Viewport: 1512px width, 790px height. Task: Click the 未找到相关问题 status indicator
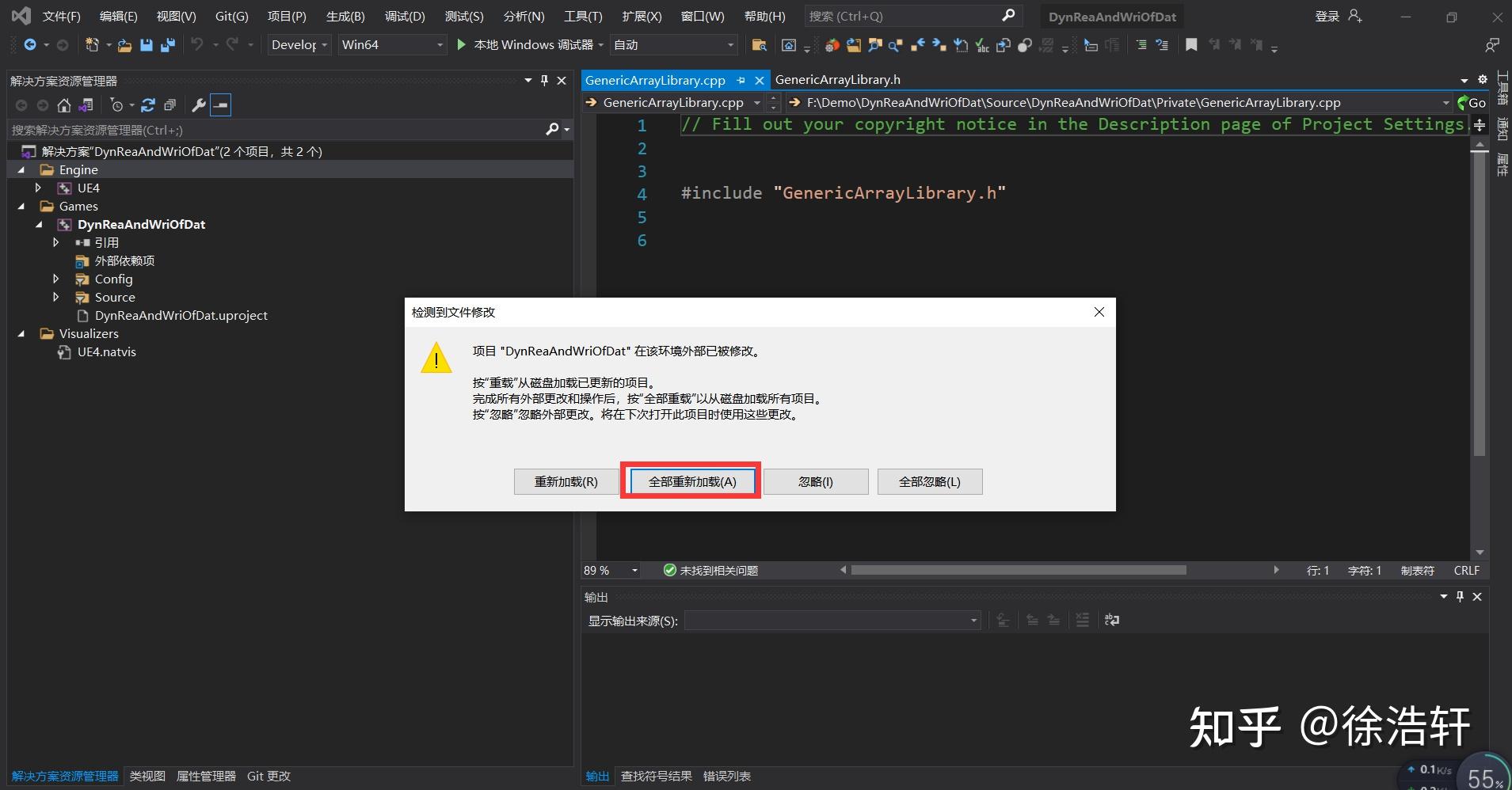(710, 570)
